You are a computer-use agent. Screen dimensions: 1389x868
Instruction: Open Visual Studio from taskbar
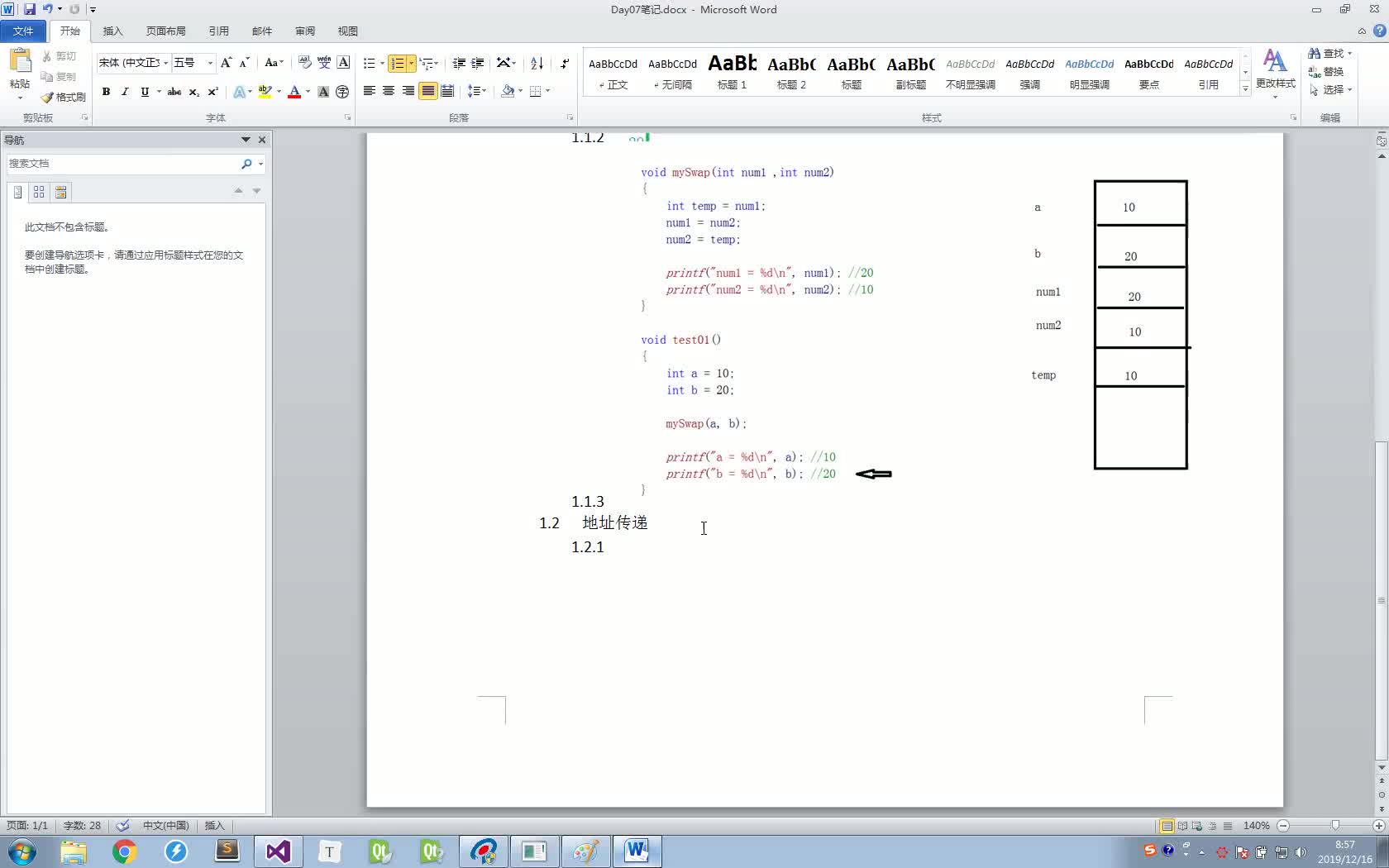pos(279,851)
